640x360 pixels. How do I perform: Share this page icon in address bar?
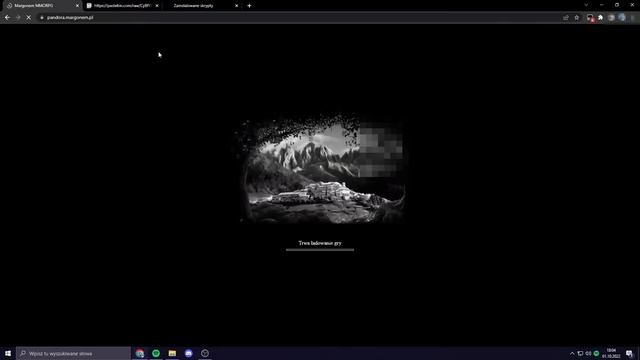point(566,18)
